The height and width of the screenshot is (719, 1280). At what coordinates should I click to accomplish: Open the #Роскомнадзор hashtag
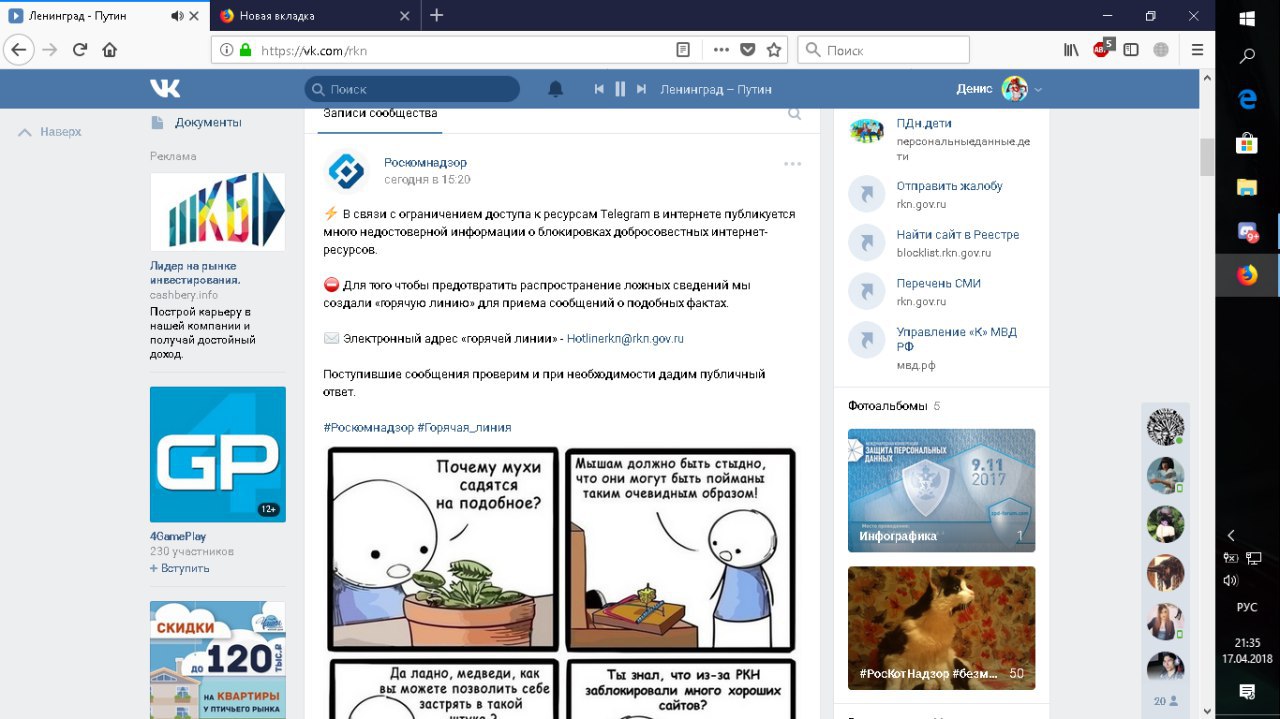368,427
